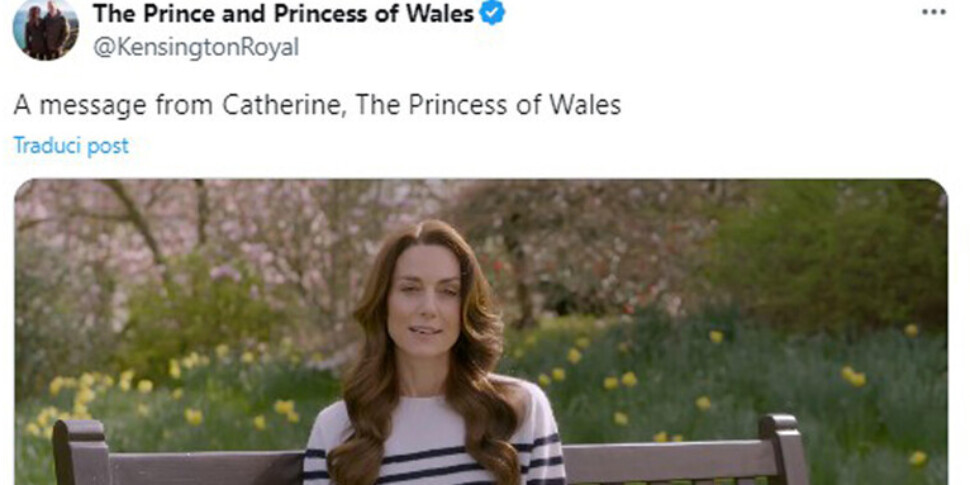Click the tweet text "A message from Catherine"
This screenshot has height=485, width=970.
[177, 105]
